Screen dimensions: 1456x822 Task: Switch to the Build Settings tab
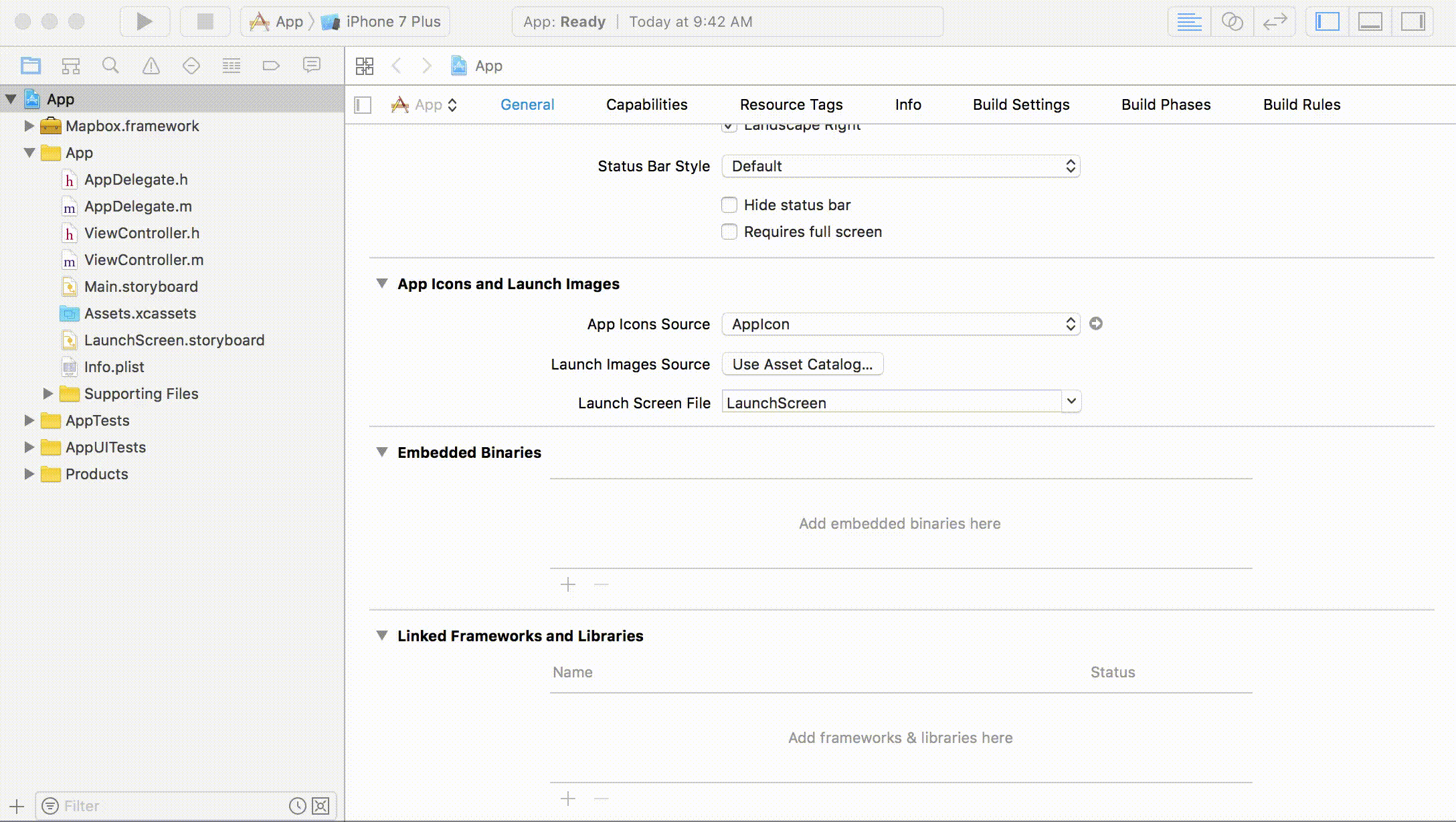(1021, 104)
